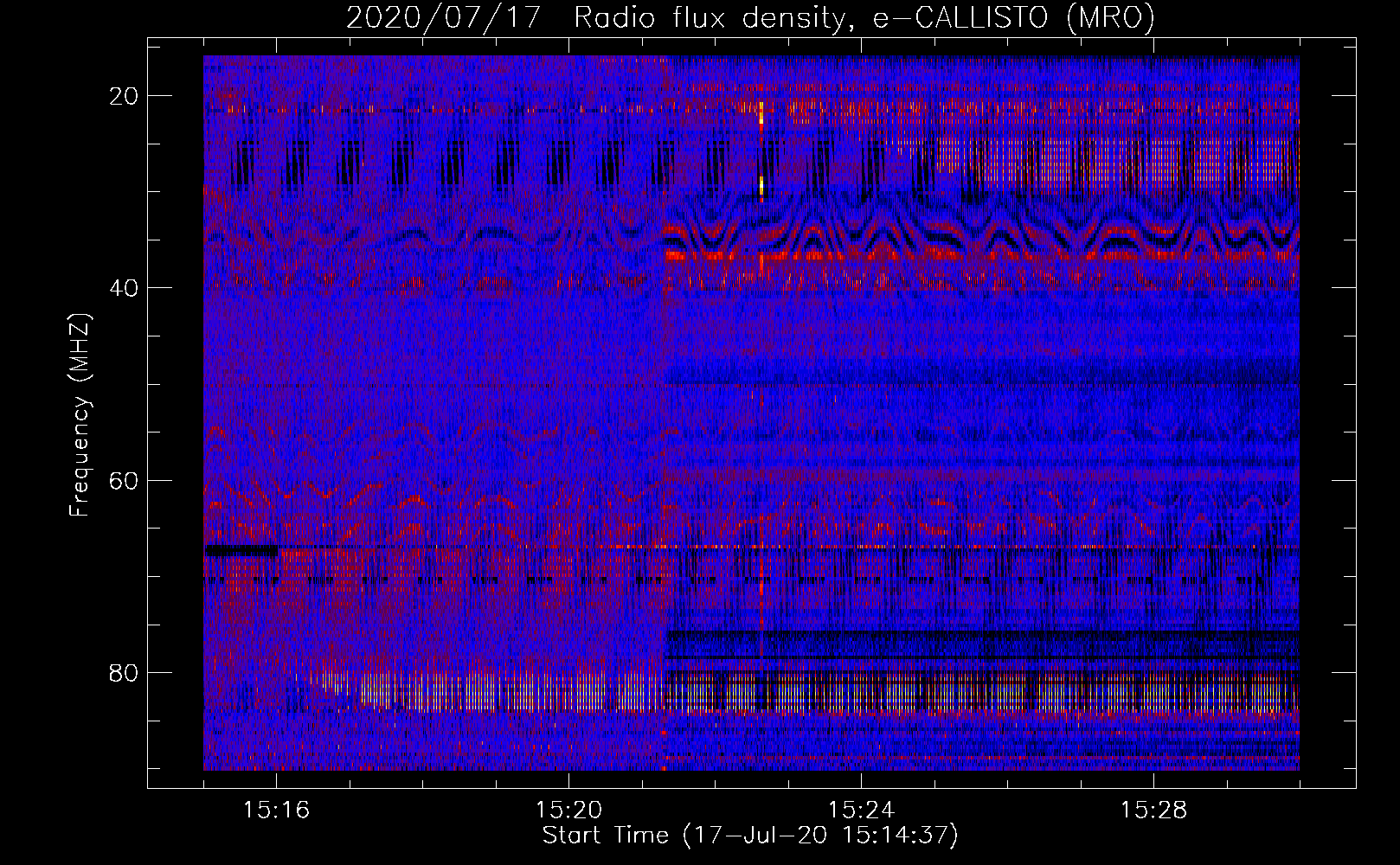Click the 20 MHz frequency tick label

tap(124, 96)
